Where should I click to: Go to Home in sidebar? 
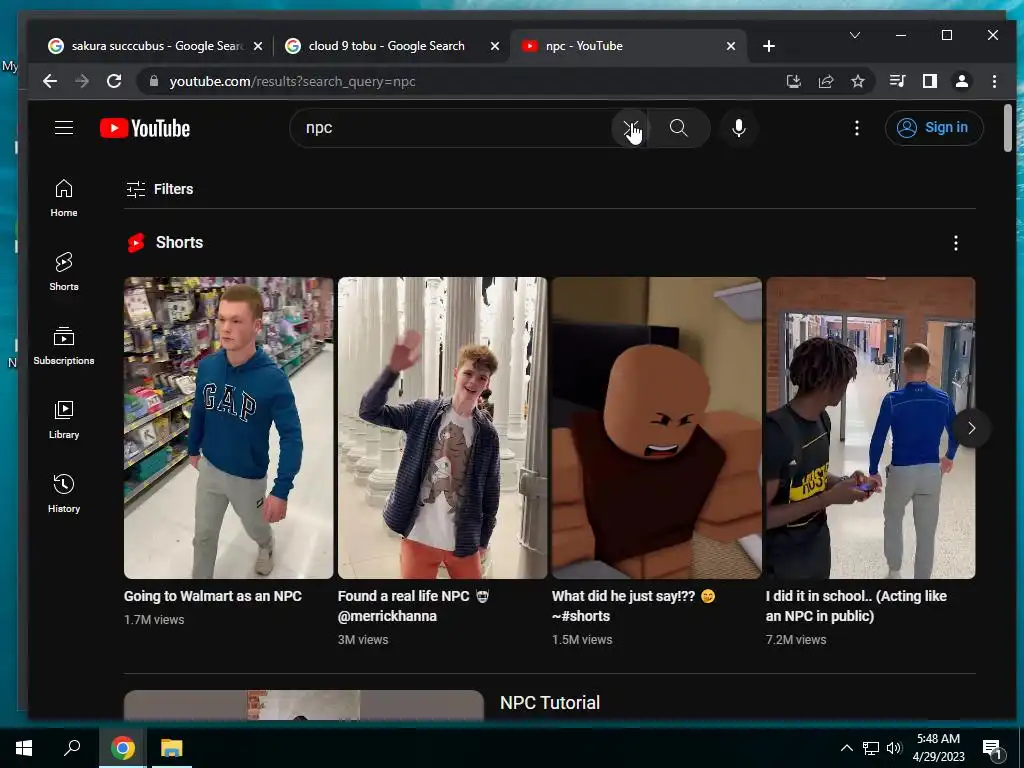[64, 198]
